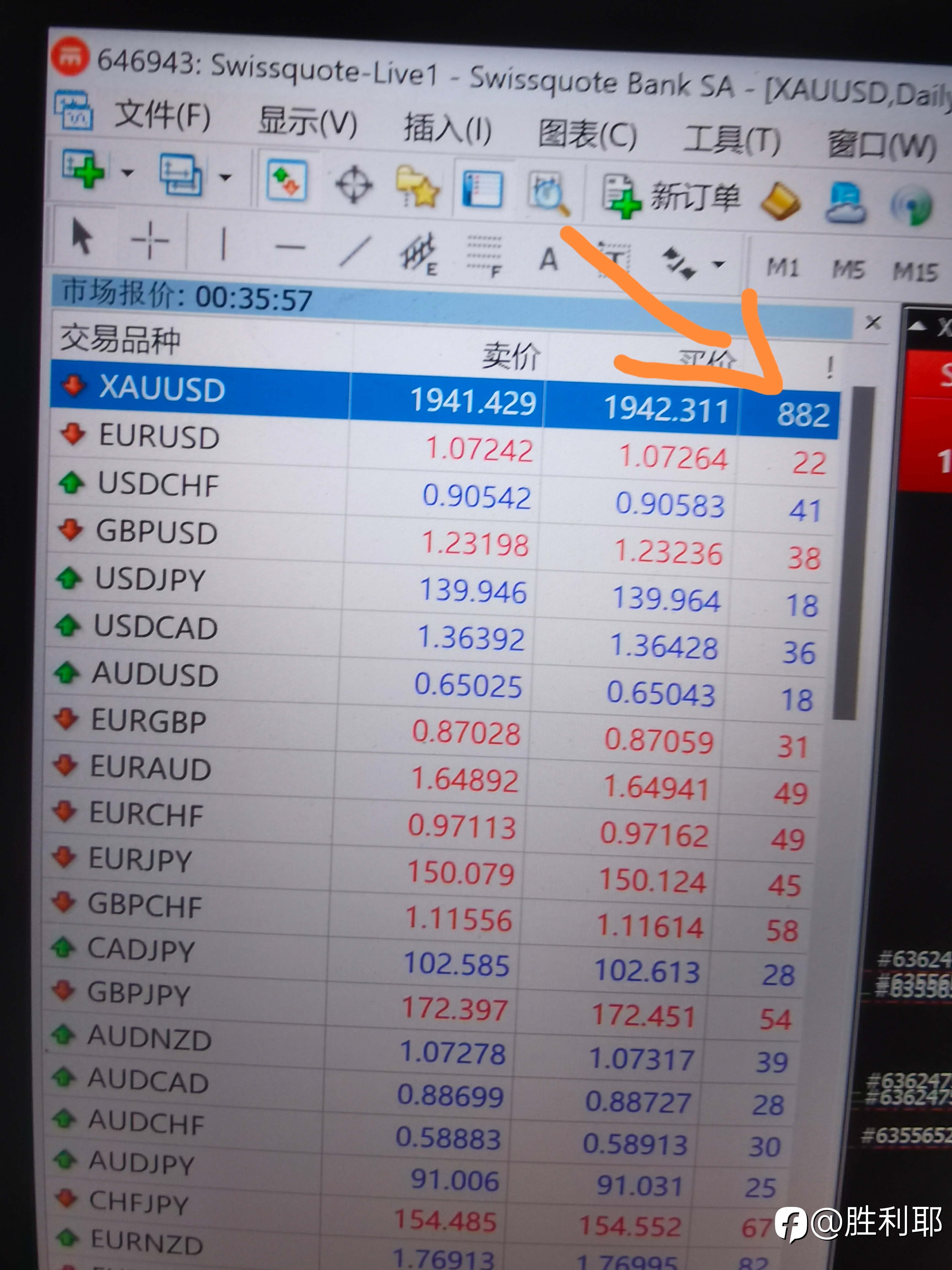Select the AUDUSD symbol row
The width and height of the screenshot is (952, 1270).
coord(434,685)
